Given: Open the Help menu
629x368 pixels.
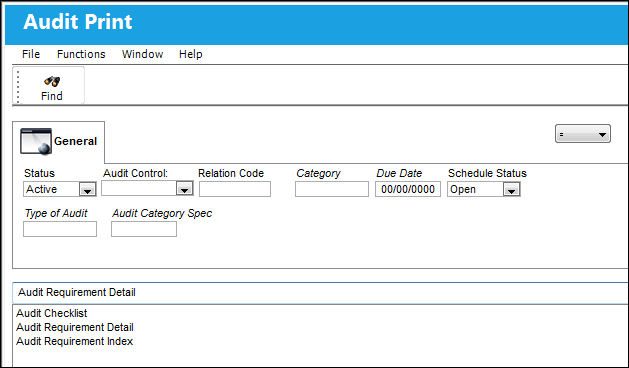Looking at the screenshot, I should pos(191,54).
